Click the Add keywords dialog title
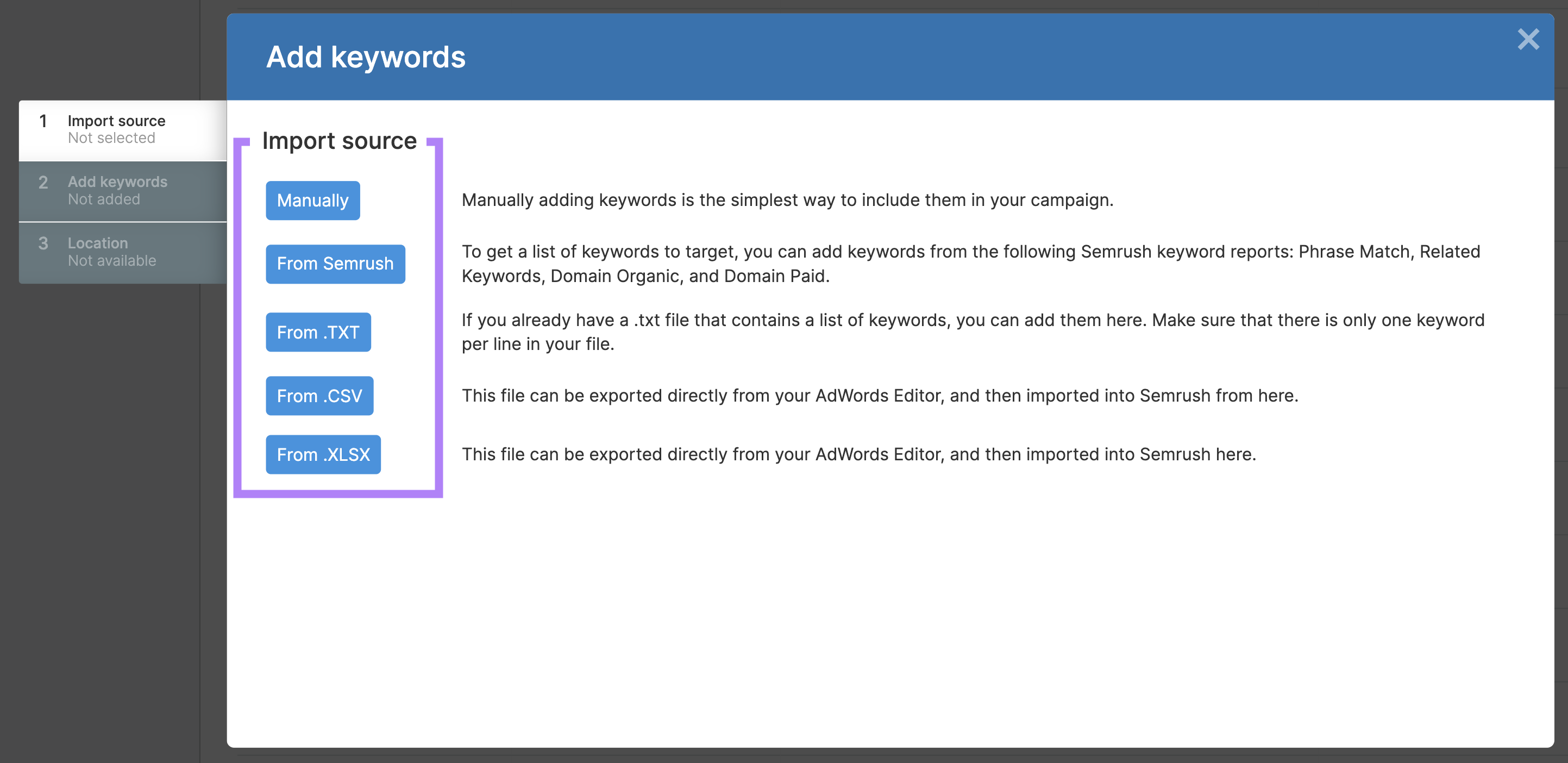The image size is (1568, 763). tap(365, 57)
